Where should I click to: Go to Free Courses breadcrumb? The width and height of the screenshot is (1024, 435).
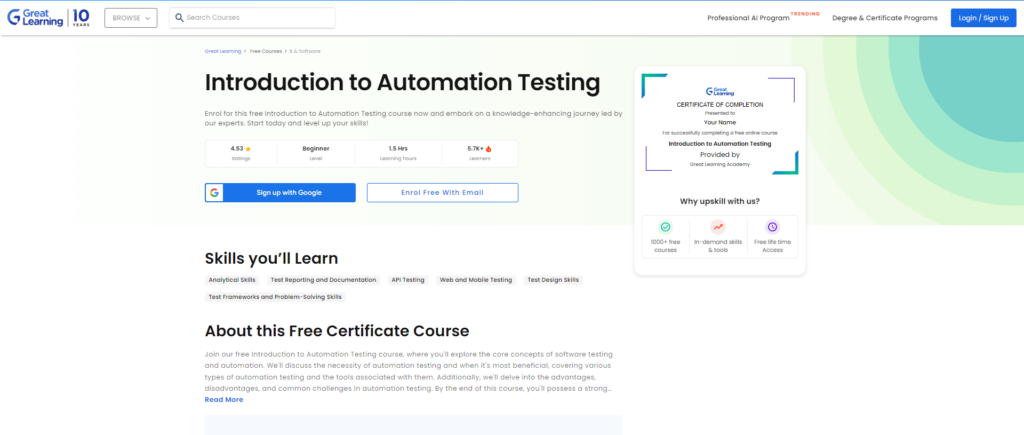[266, 50]
